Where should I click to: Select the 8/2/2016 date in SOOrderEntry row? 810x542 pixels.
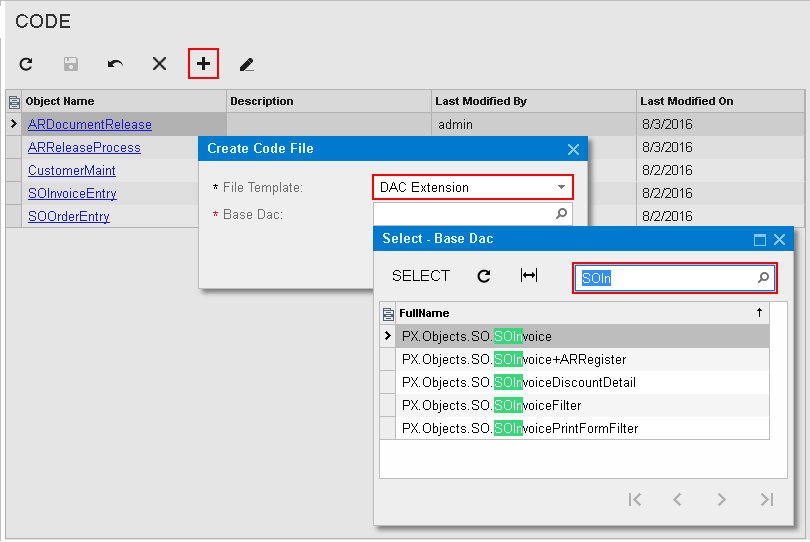(x=720, y=216)
